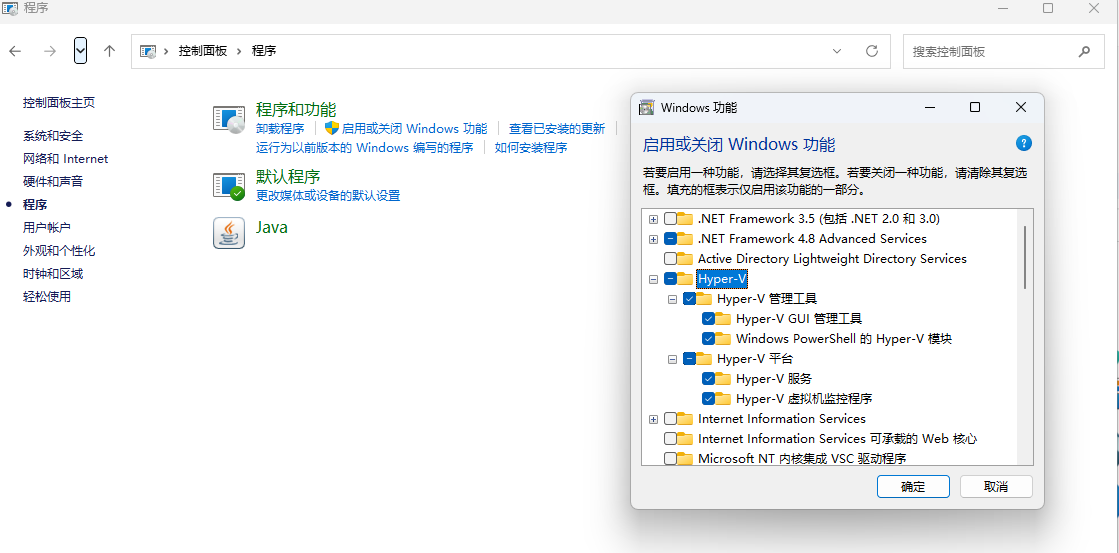
Task: Click the shield icon beside 启用或关闭 Windows 功能
Action: (x=332, y=128)
